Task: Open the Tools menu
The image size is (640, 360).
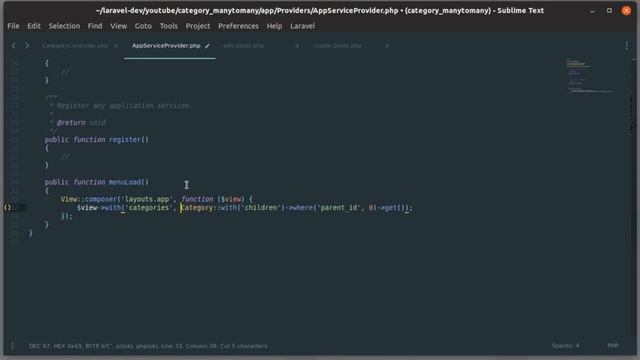Action: [169, 26]
